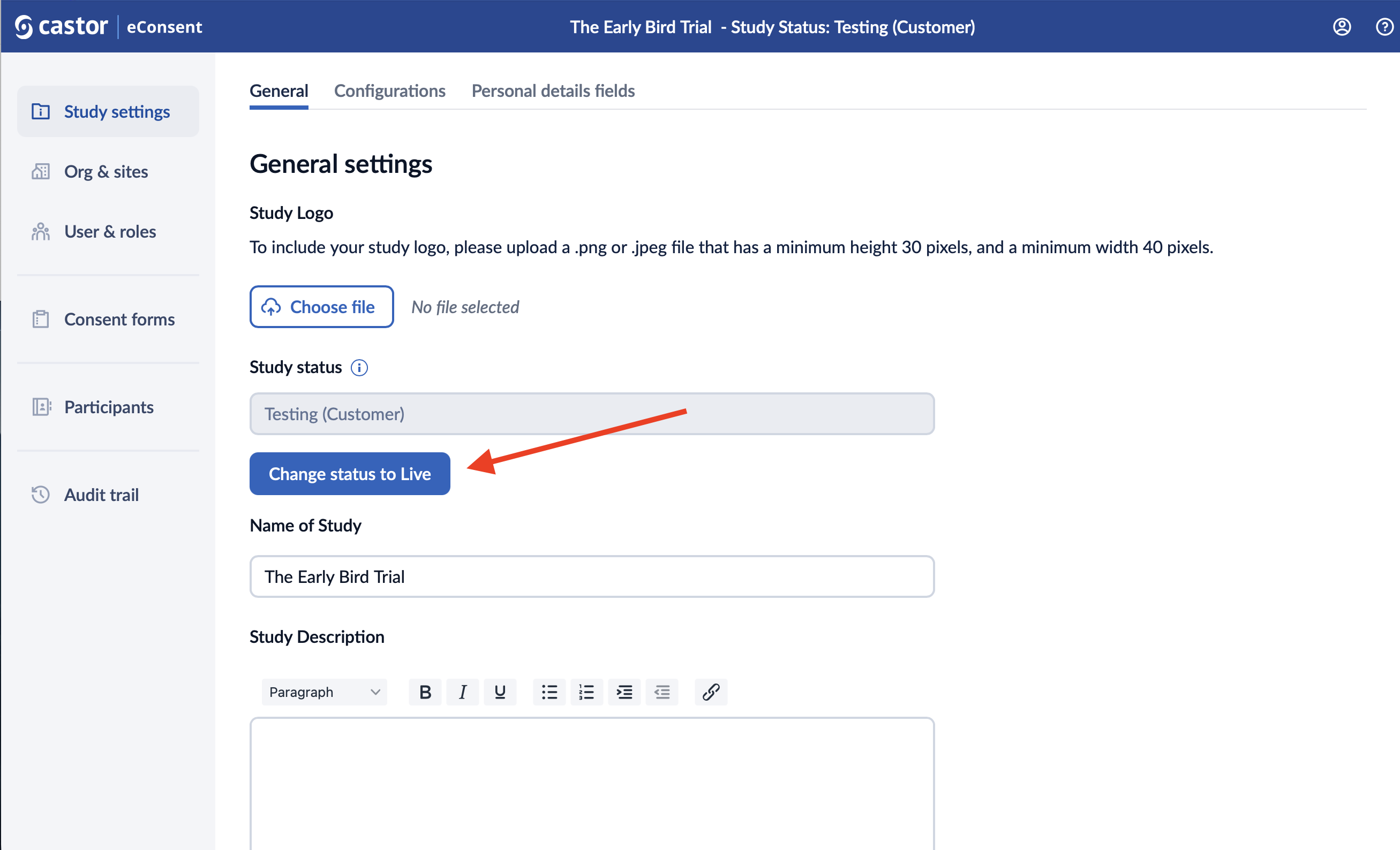Screen dimensions: 1400x850
Task: Decrease indent in description editor
Action: (x=662, y=692)
